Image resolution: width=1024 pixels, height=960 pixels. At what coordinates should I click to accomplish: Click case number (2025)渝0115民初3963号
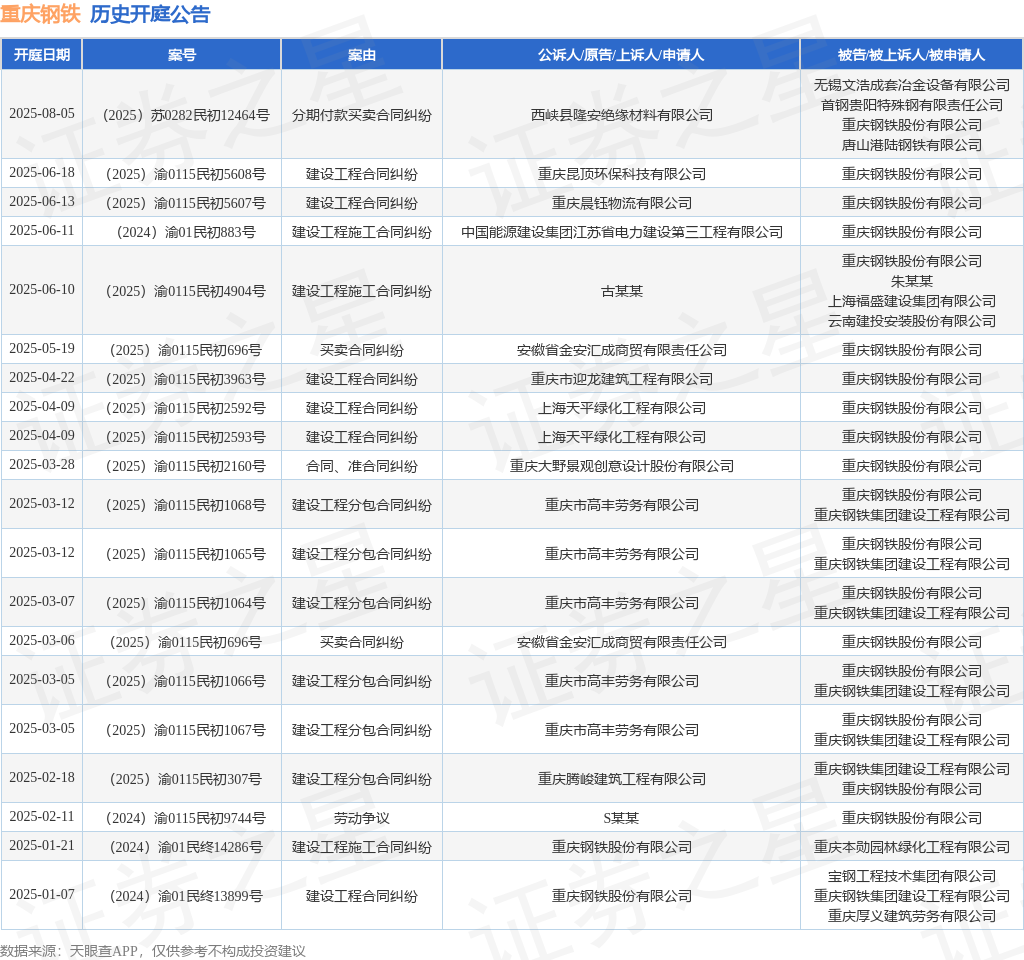pos(185,379)
